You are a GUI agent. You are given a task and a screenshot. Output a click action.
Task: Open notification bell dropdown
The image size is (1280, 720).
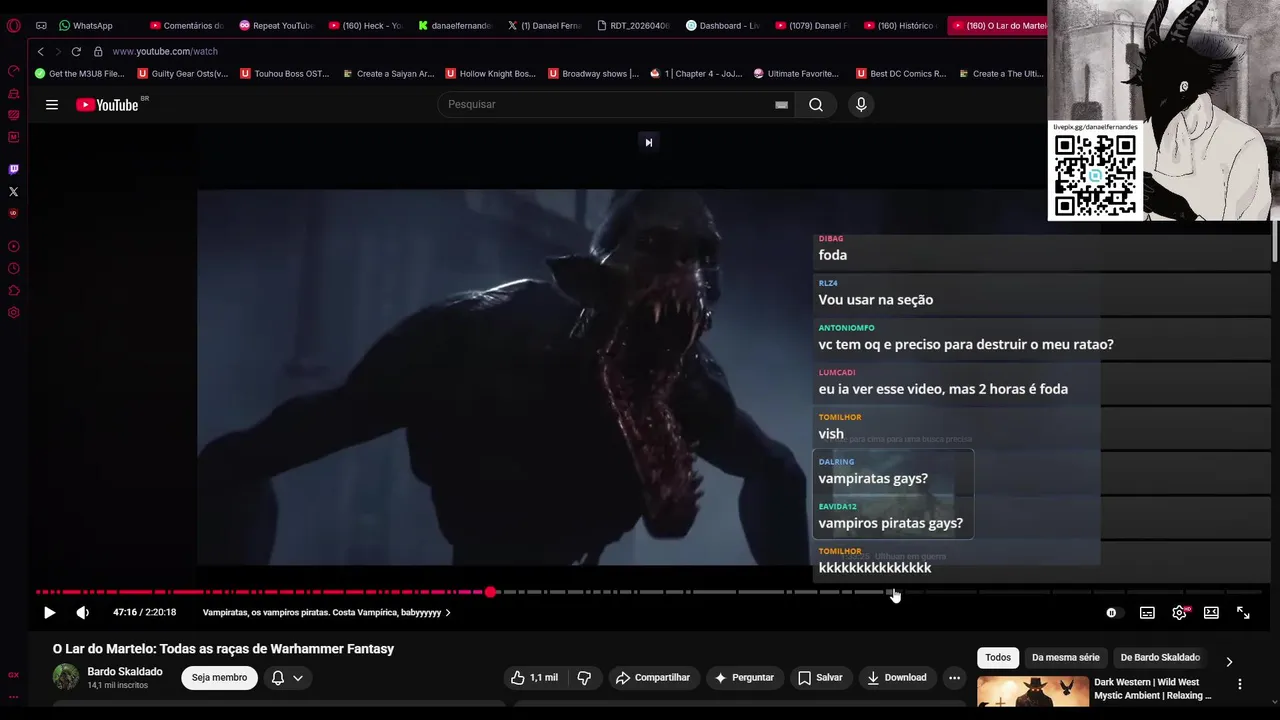287,678
